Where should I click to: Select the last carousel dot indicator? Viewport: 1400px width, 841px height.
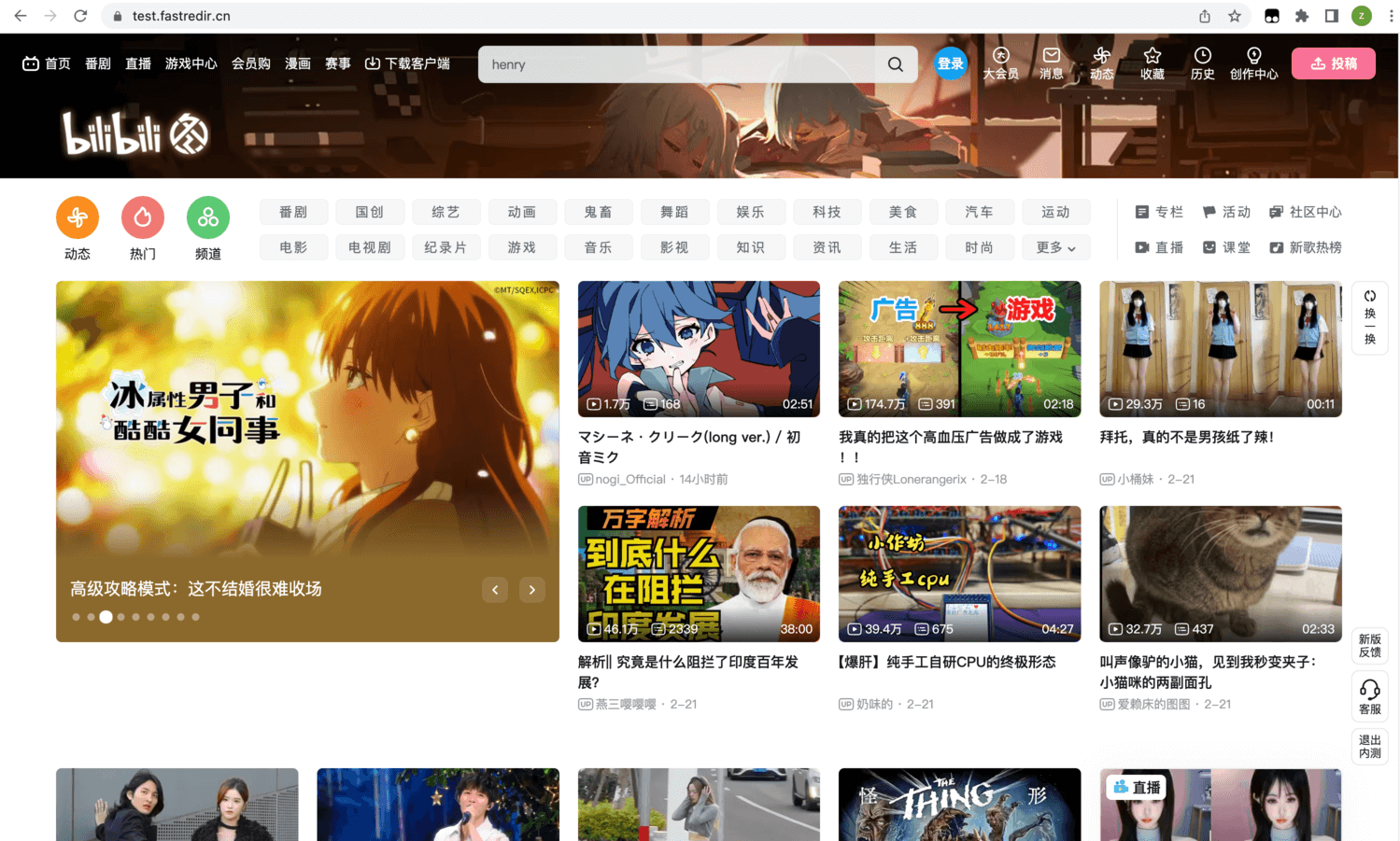click(195, 617)
